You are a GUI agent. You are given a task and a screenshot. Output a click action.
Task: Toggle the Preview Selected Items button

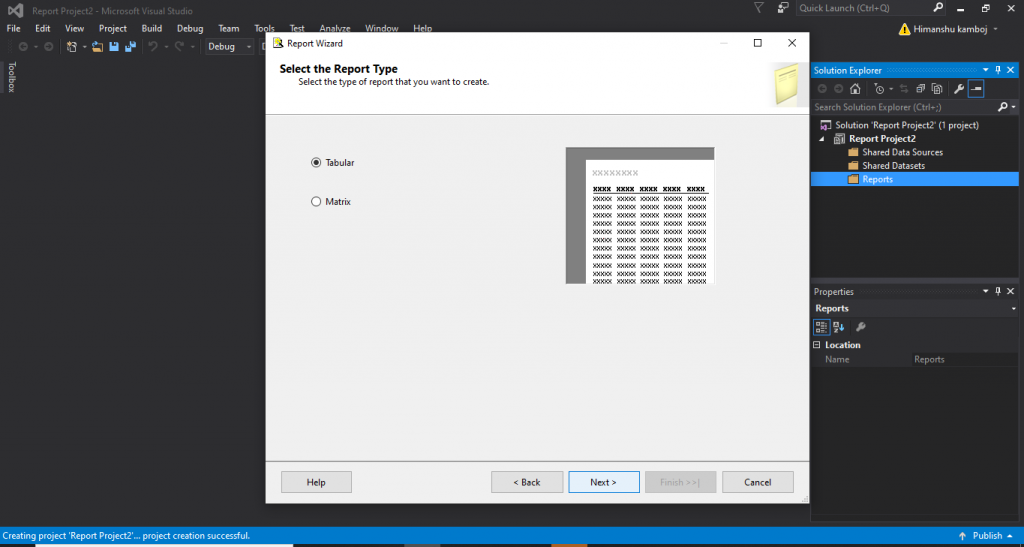point(976,89)
